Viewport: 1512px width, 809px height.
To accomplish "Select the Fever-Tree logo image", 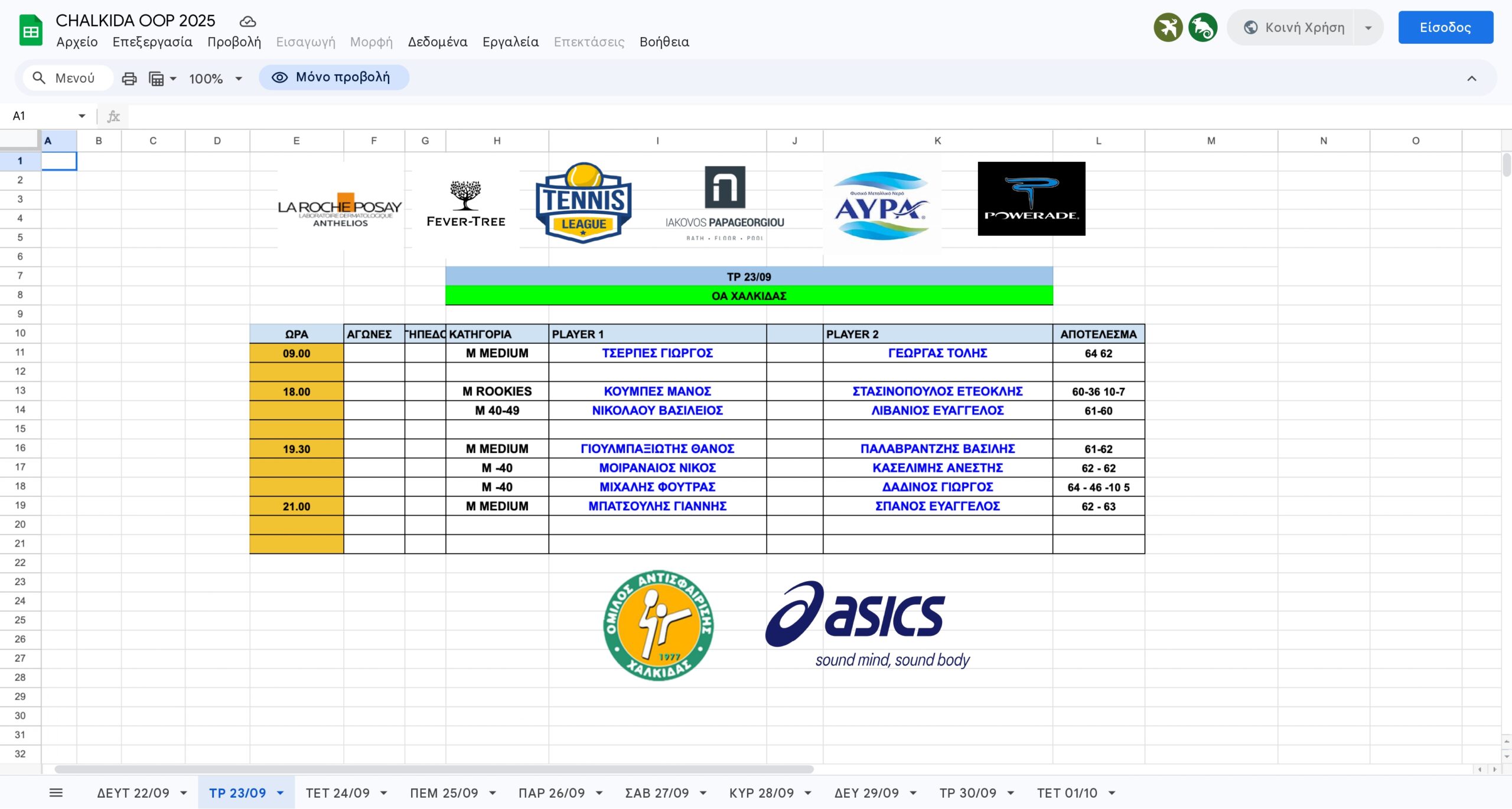I will 465,203.
